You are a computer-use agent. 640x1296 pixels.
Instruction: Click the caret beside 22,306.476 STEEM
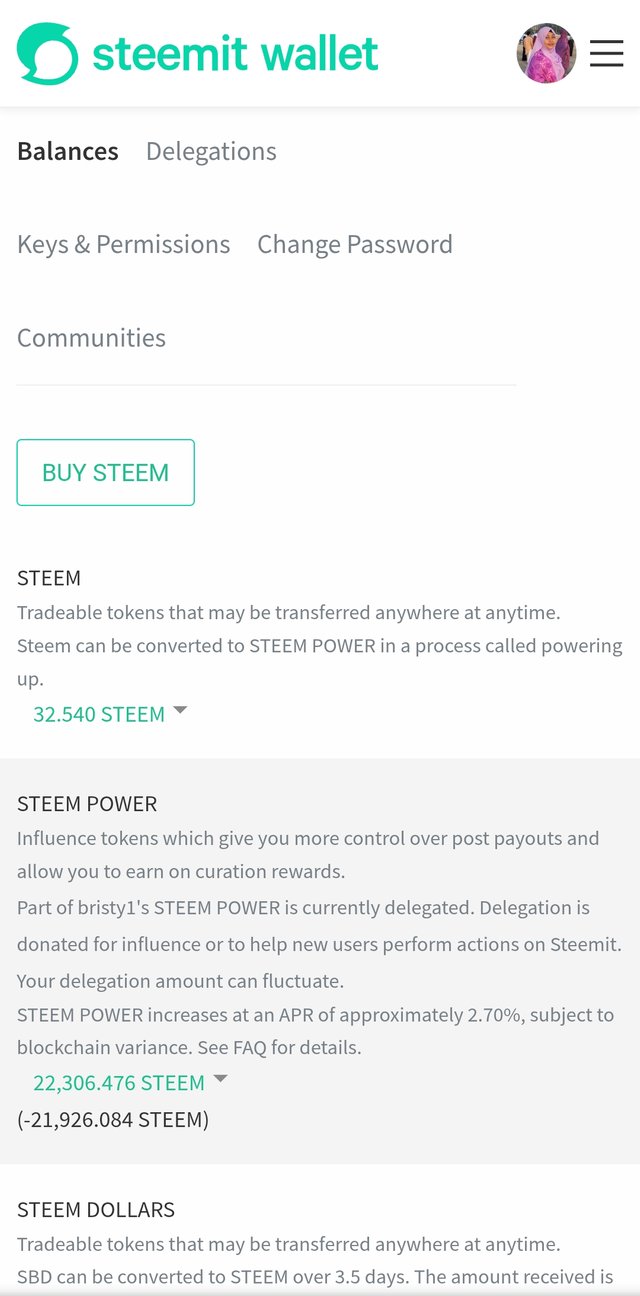pyautogui.click(x=221, y=1078)
